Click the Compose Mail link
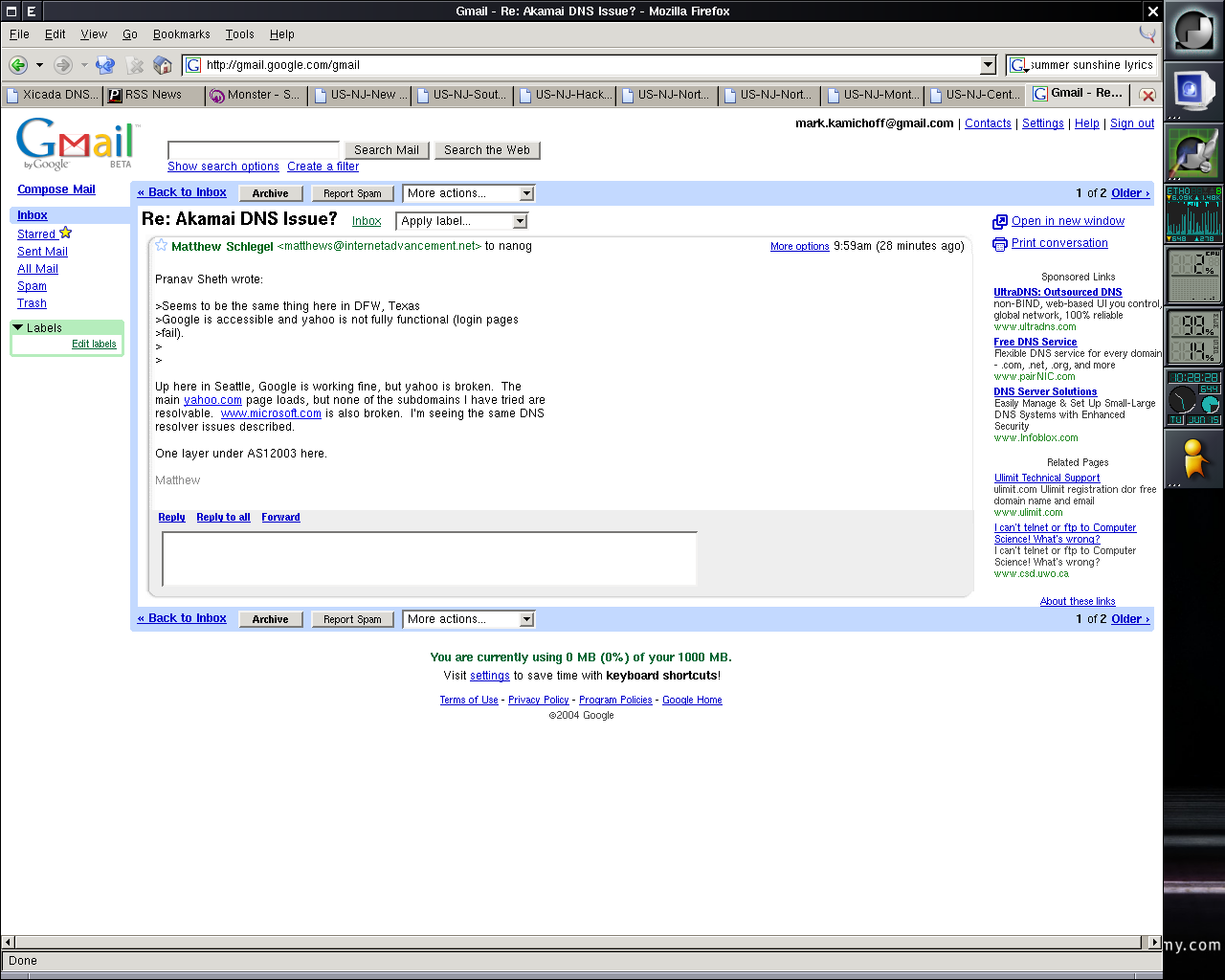1225x980 pixels. click(x=56, y=189)
